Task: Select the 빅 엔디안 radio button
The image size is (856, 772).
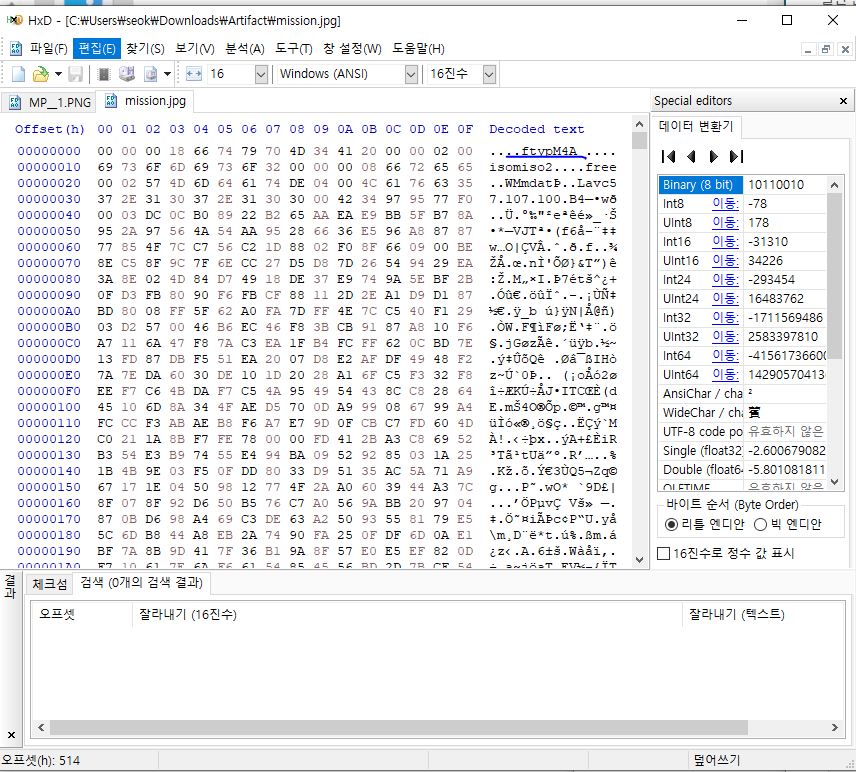Action: point(760,525)
